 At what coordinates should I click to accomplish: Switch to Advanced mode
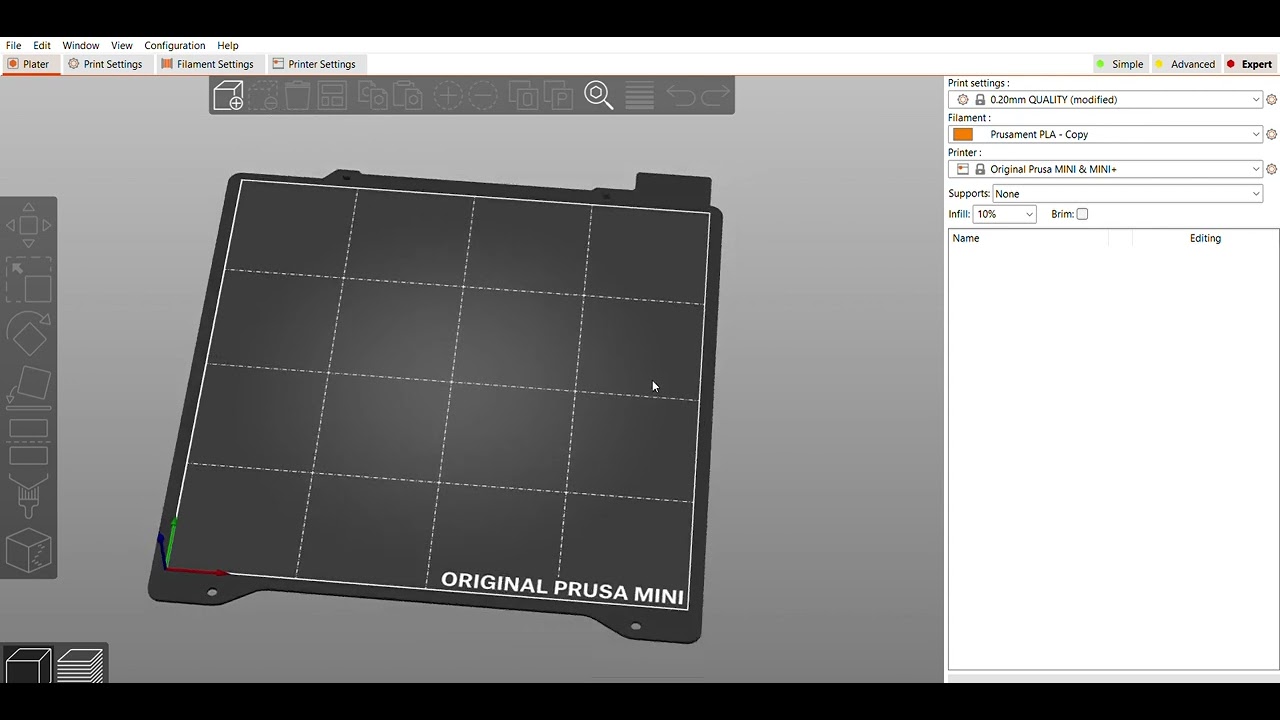[x=1184, y=64]
